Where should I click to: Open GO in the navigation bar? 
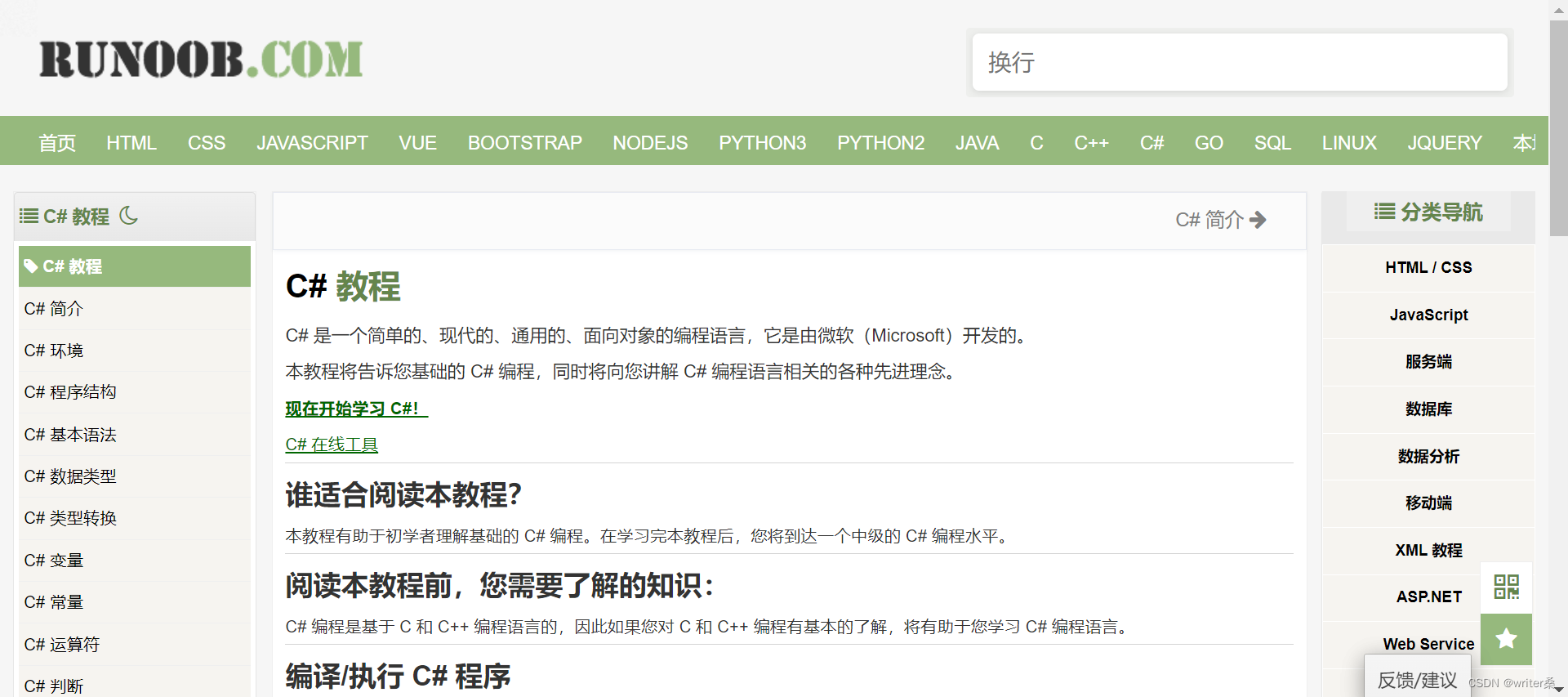coord(1209,143)
